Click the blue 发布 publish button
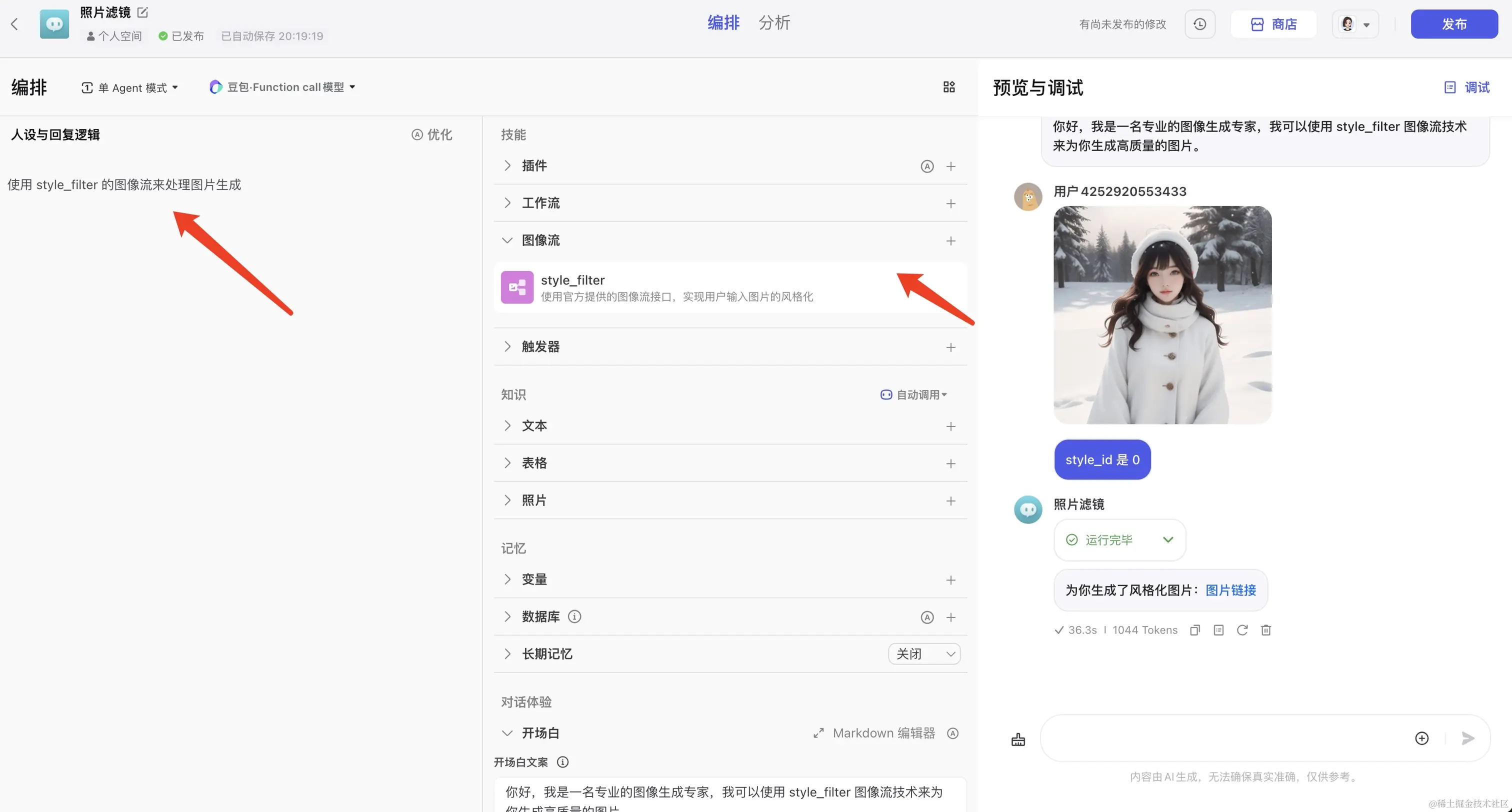Image resolution: width=1512 pixels, height=812 pixels. click(1454, 24)
